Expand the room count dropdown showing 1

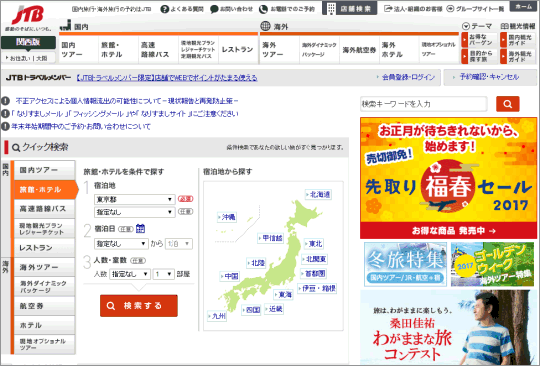pos(164,274)
